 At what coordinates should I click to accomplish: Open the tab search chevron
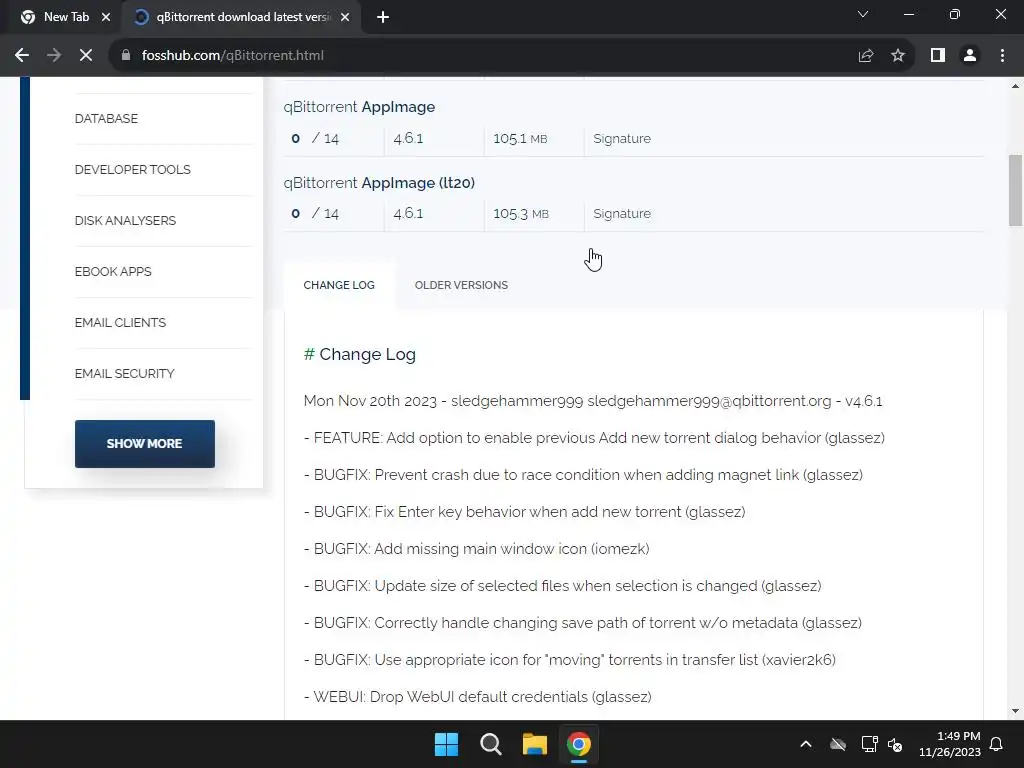[x=863, y=14]
